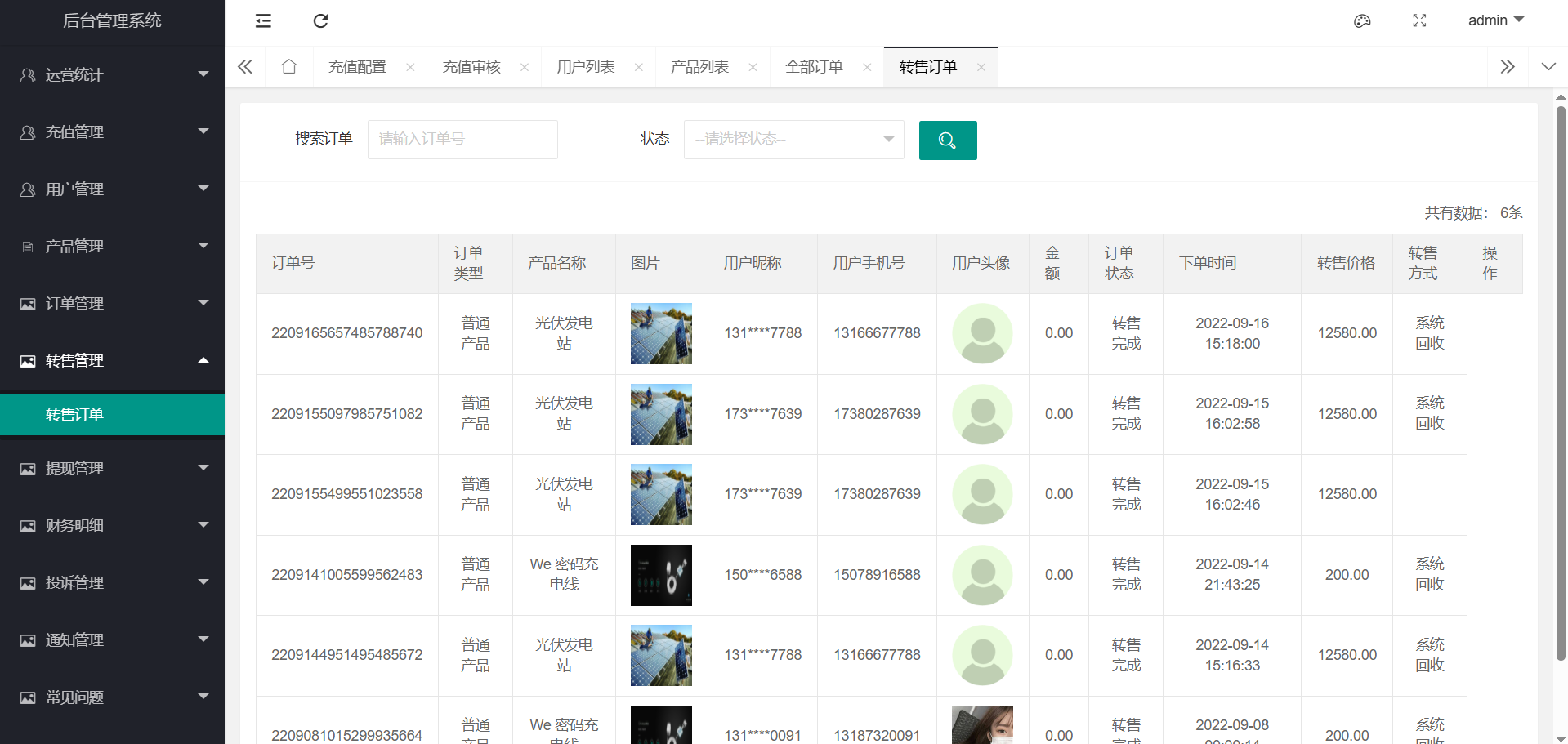This screenshot has width=1568, height=744.
Task: Open tab options dropdown arrow
Action: coord(1548,67)
